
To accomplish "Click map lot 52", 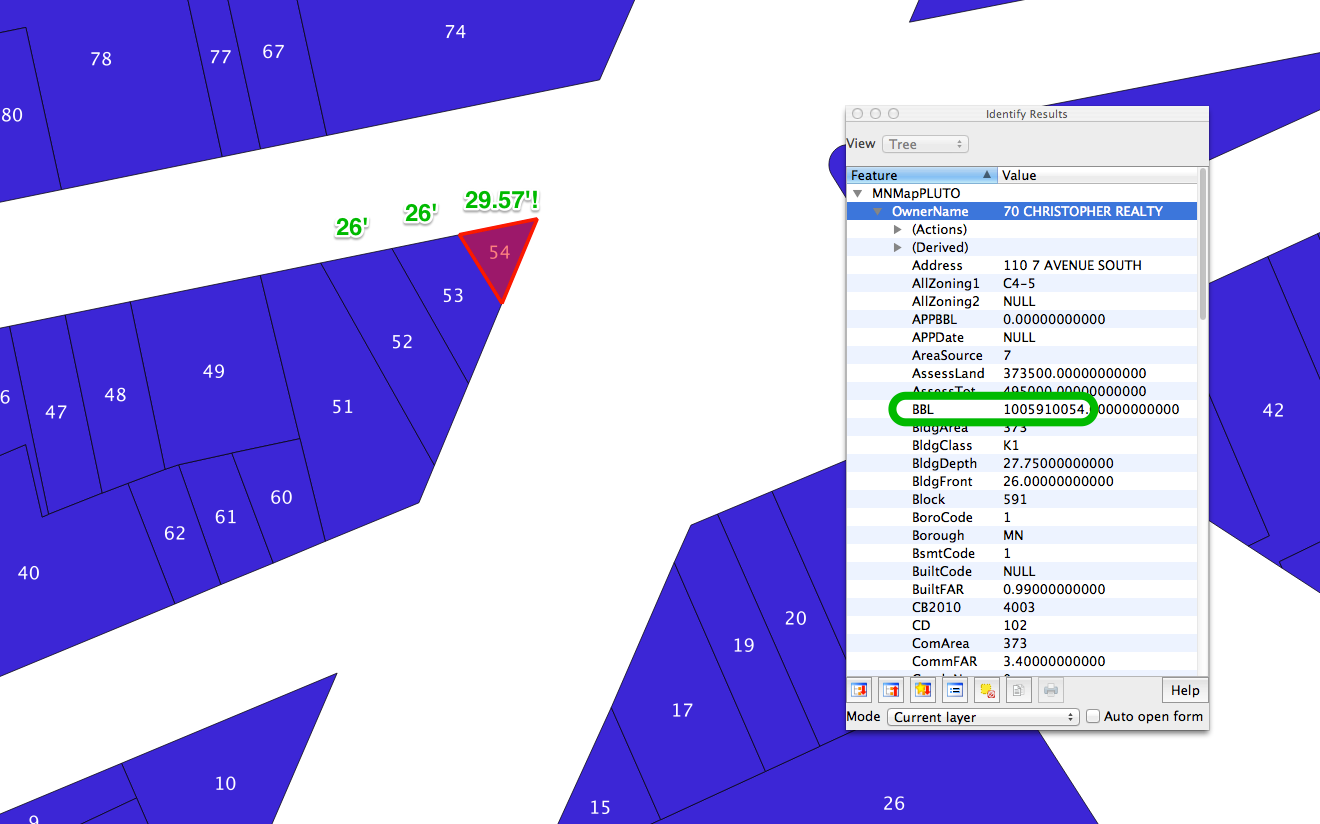I will point(402,342).
